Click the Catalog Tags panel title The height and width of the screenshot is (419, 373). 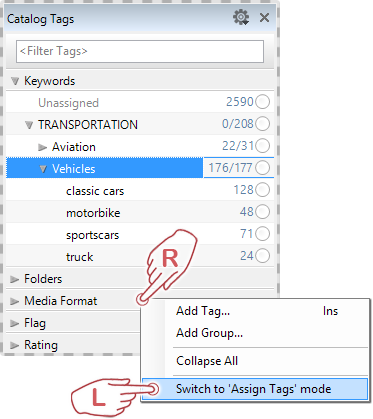click(x=40, y=19)
